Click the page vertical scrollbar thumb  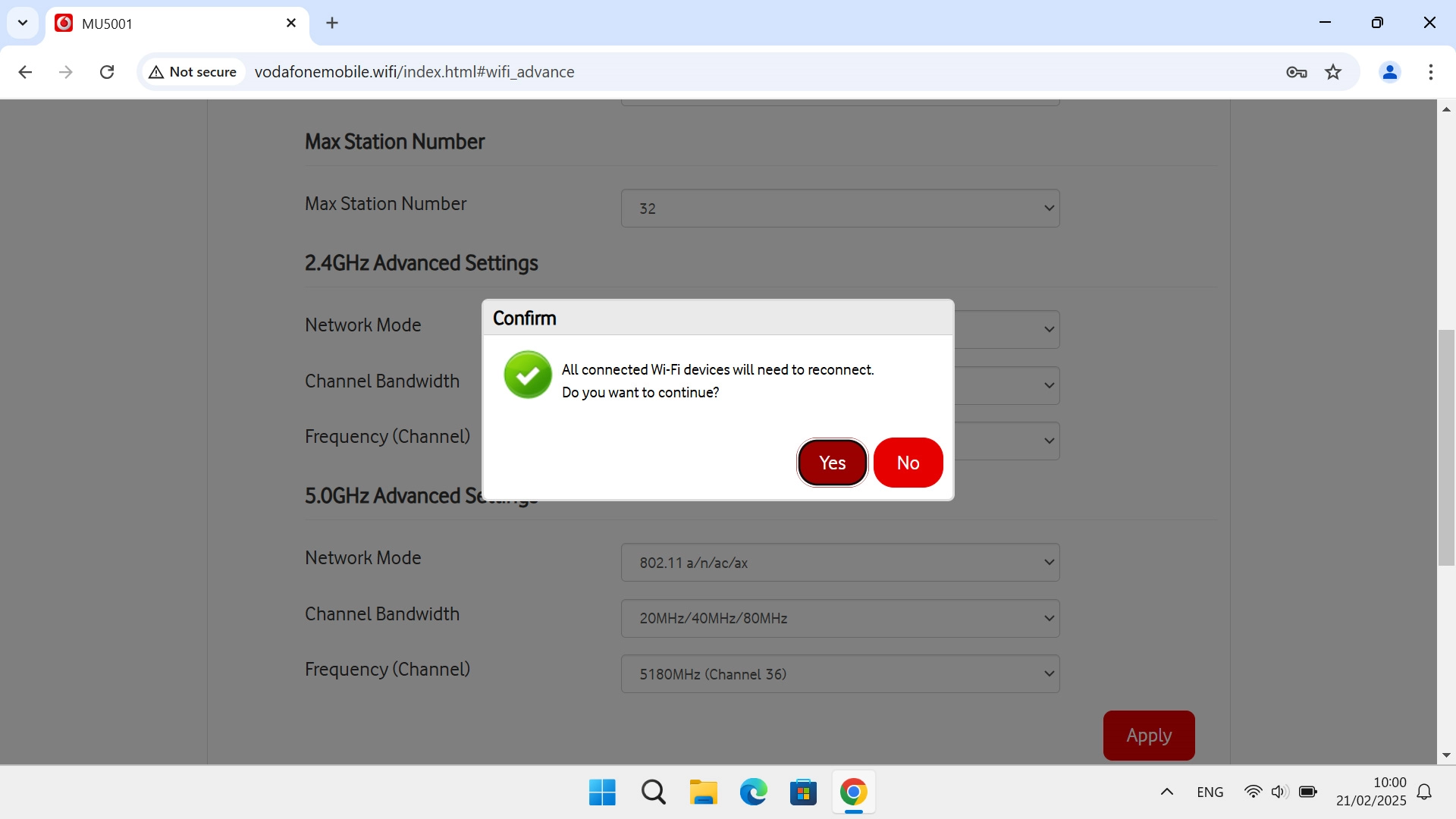(x=1445, y=447)
